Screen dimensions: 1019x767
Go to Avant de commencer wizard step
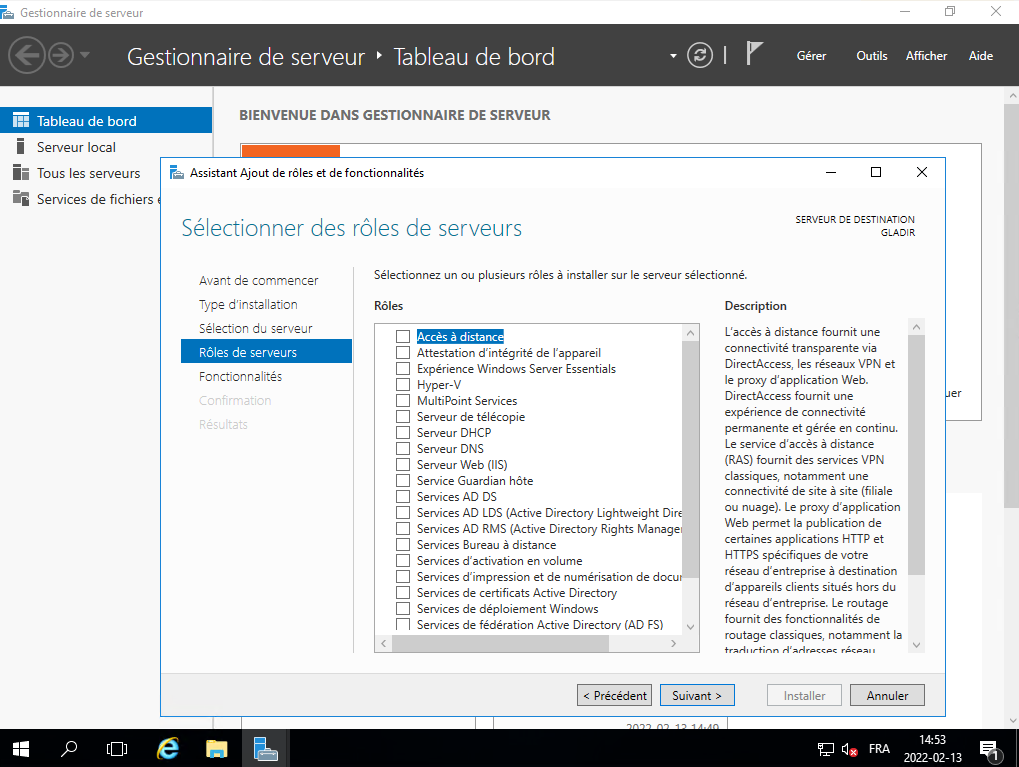point(259,280)
